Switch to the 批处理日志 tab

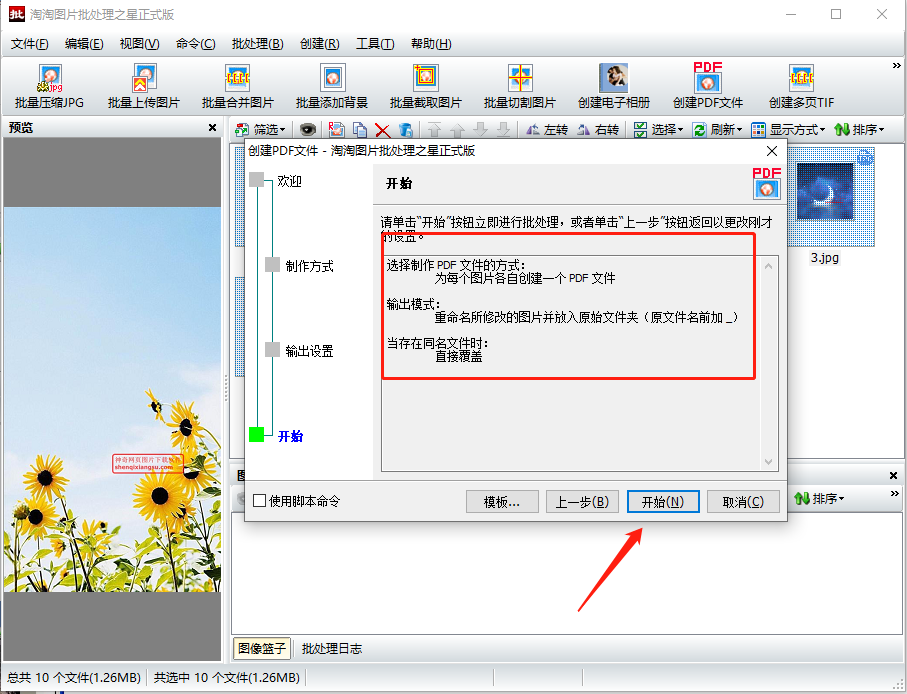[x=332, y=648]
